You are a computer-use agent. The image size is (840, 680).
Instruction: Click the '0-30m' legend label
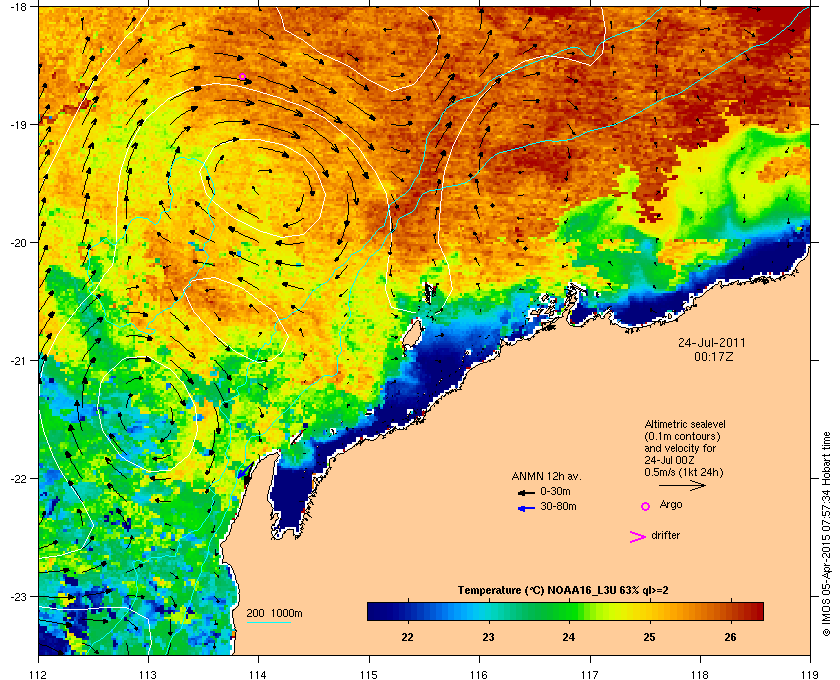click(555, 491)
